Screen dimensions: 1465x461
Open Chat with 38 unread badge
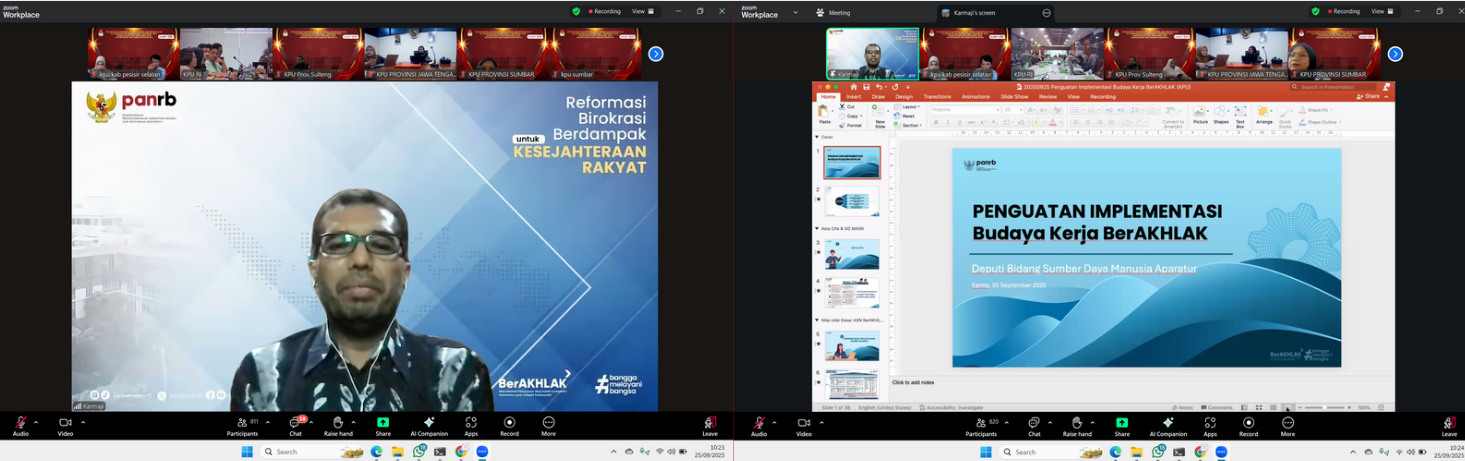[x=296, y=423]
